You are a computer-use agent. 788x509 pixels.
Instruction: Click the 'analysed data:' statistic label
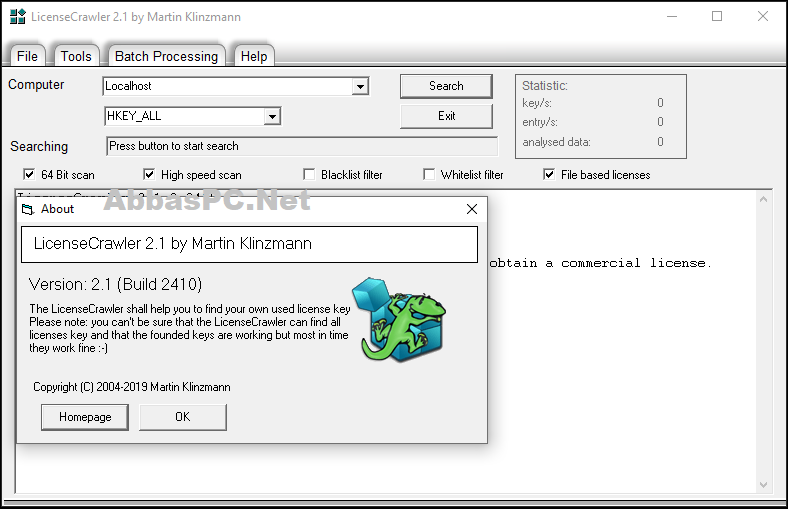[x=556, y=142]
